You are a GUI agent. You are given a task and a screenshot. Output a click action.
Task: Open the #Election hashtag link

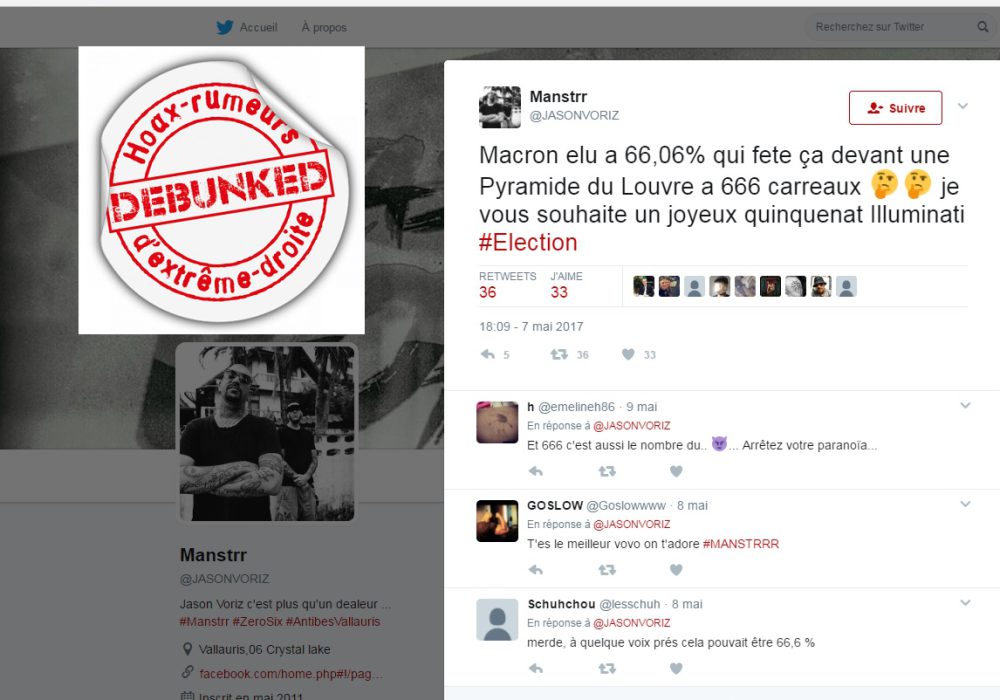pyautogui.click(x=528, y=243)
